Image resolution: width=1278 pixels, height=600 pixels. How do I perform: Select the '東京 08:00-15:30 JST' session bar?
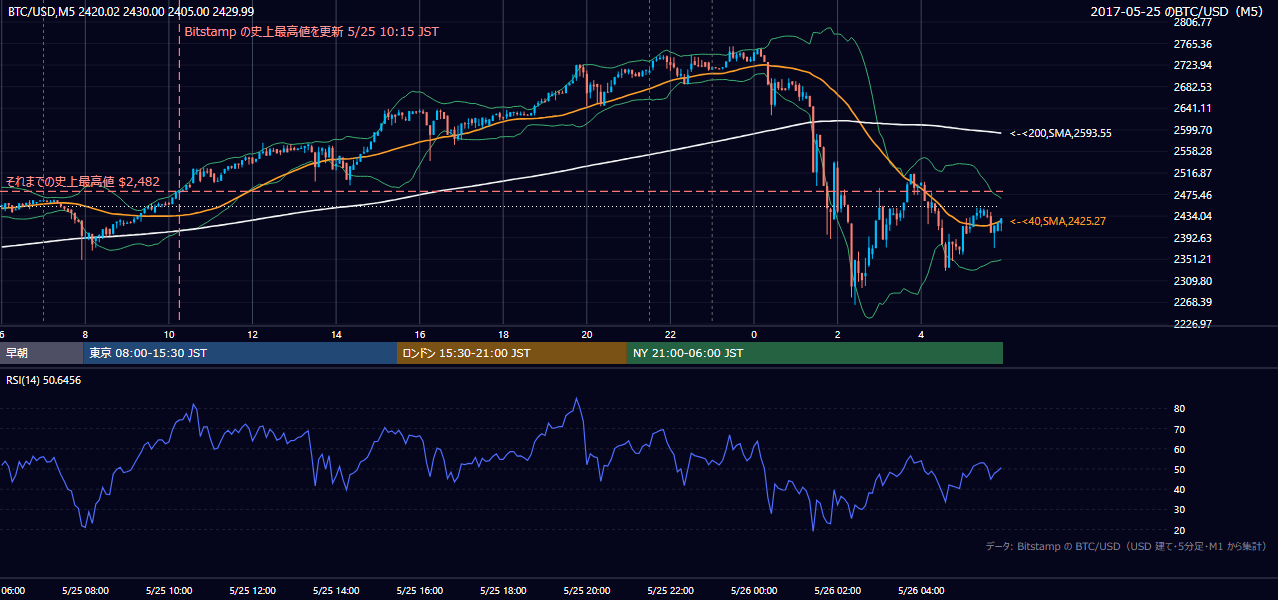240,353
